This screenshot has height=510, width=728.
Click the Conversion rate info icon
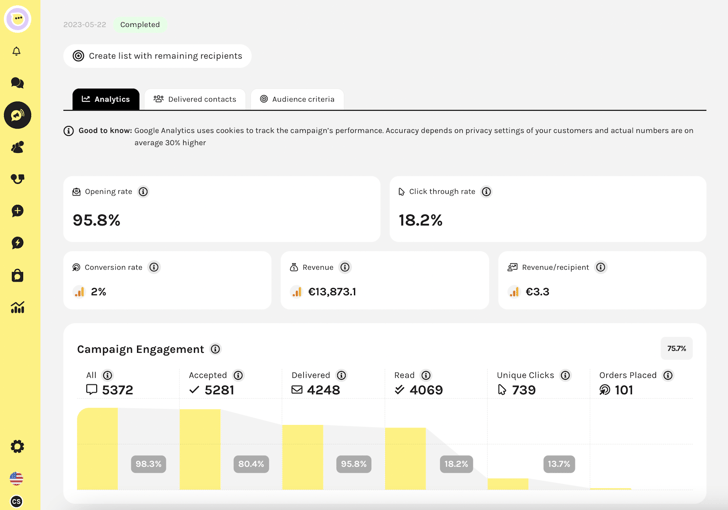point(154,268)
